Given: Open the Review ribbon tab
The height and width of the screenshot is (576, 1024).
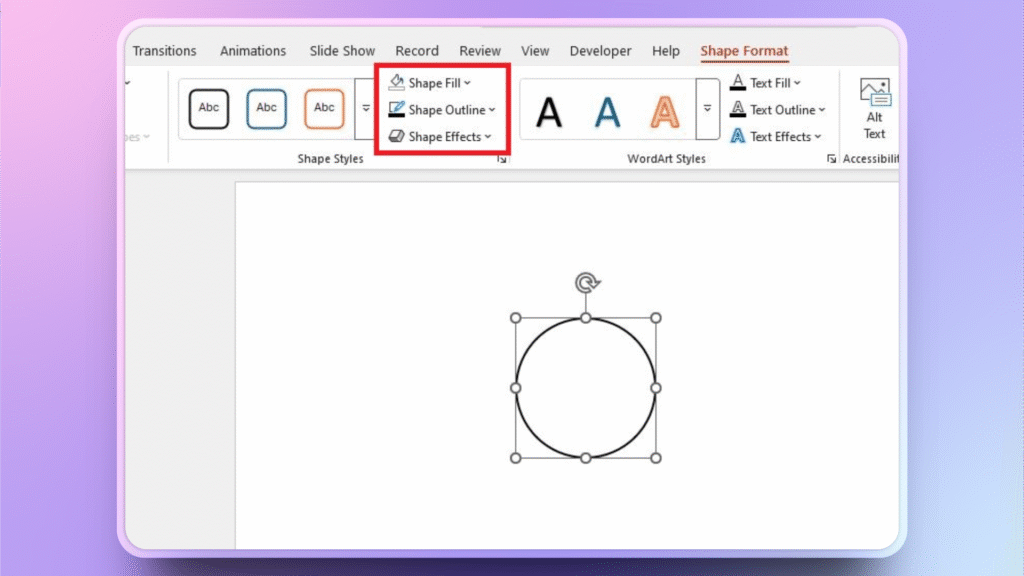Looking at the screenshot, I should pos(479,50).
